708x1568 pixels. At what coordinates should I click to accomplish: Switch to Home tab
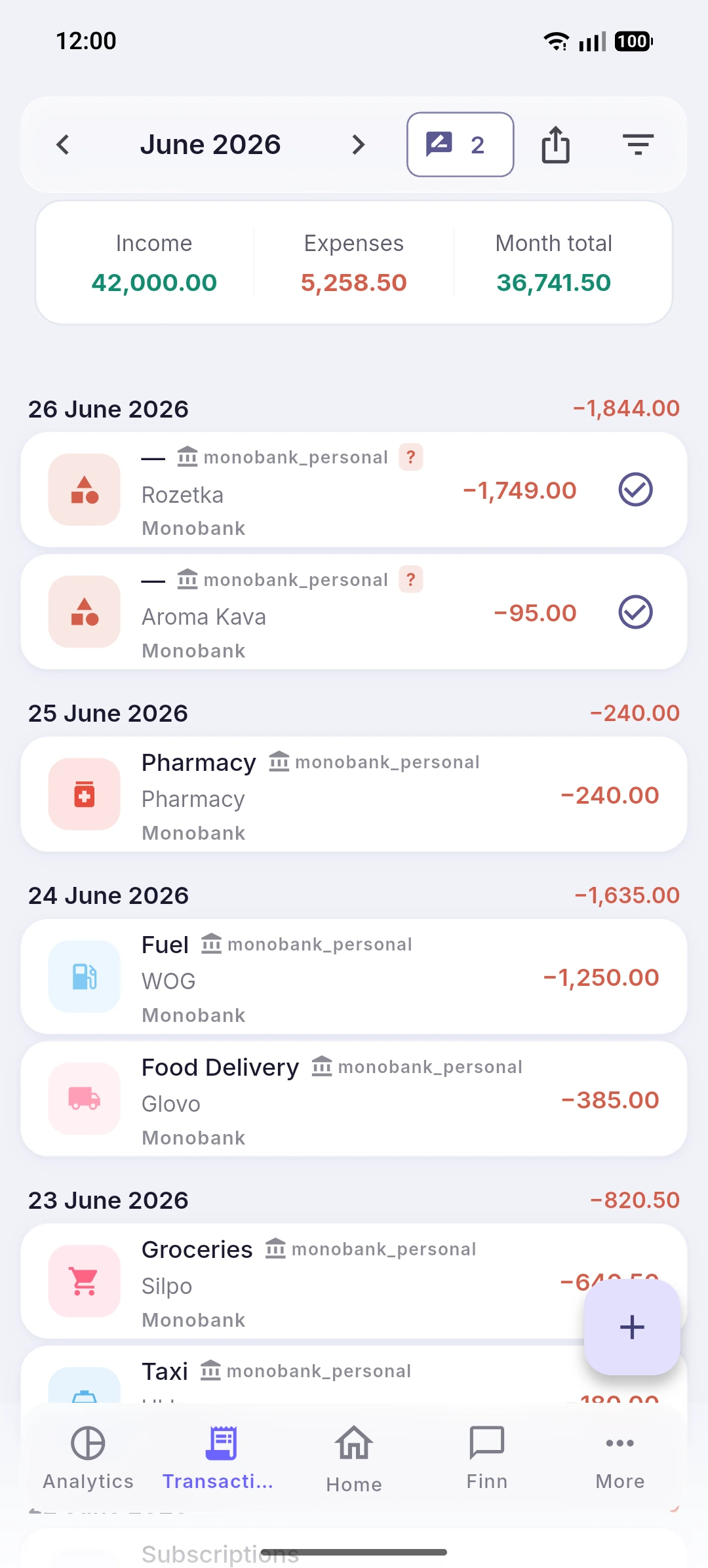click(354, 1459)
